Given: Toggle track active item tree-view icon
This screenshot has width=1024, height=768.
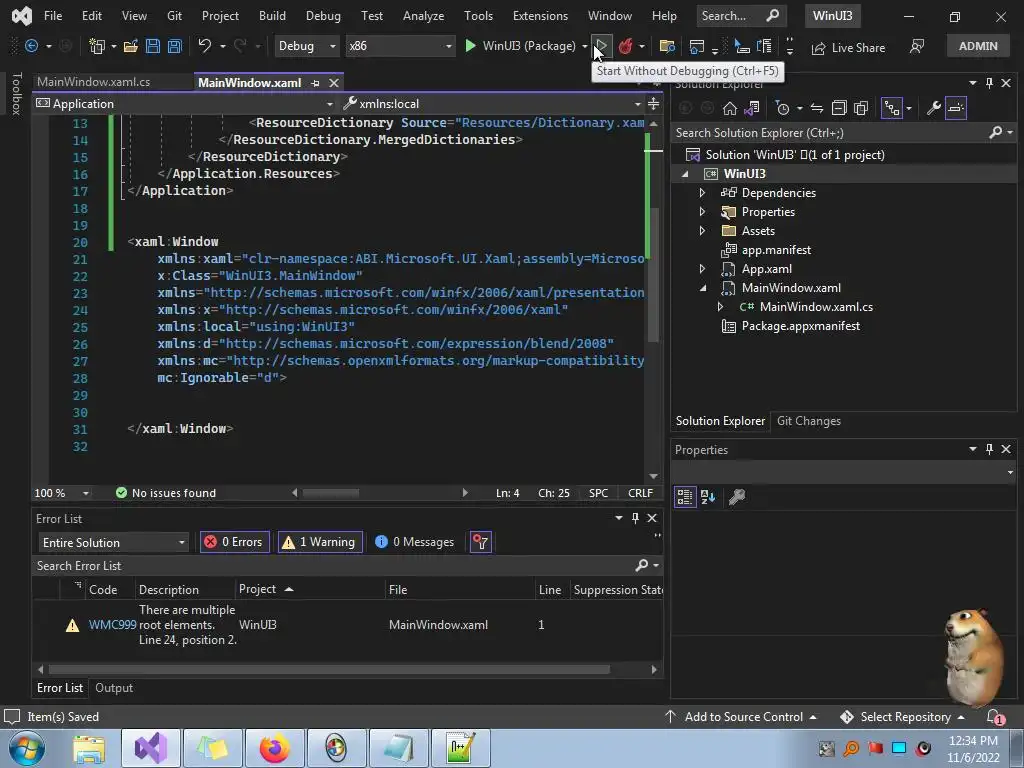Looking at the screenshot, I should pos(891,108).
